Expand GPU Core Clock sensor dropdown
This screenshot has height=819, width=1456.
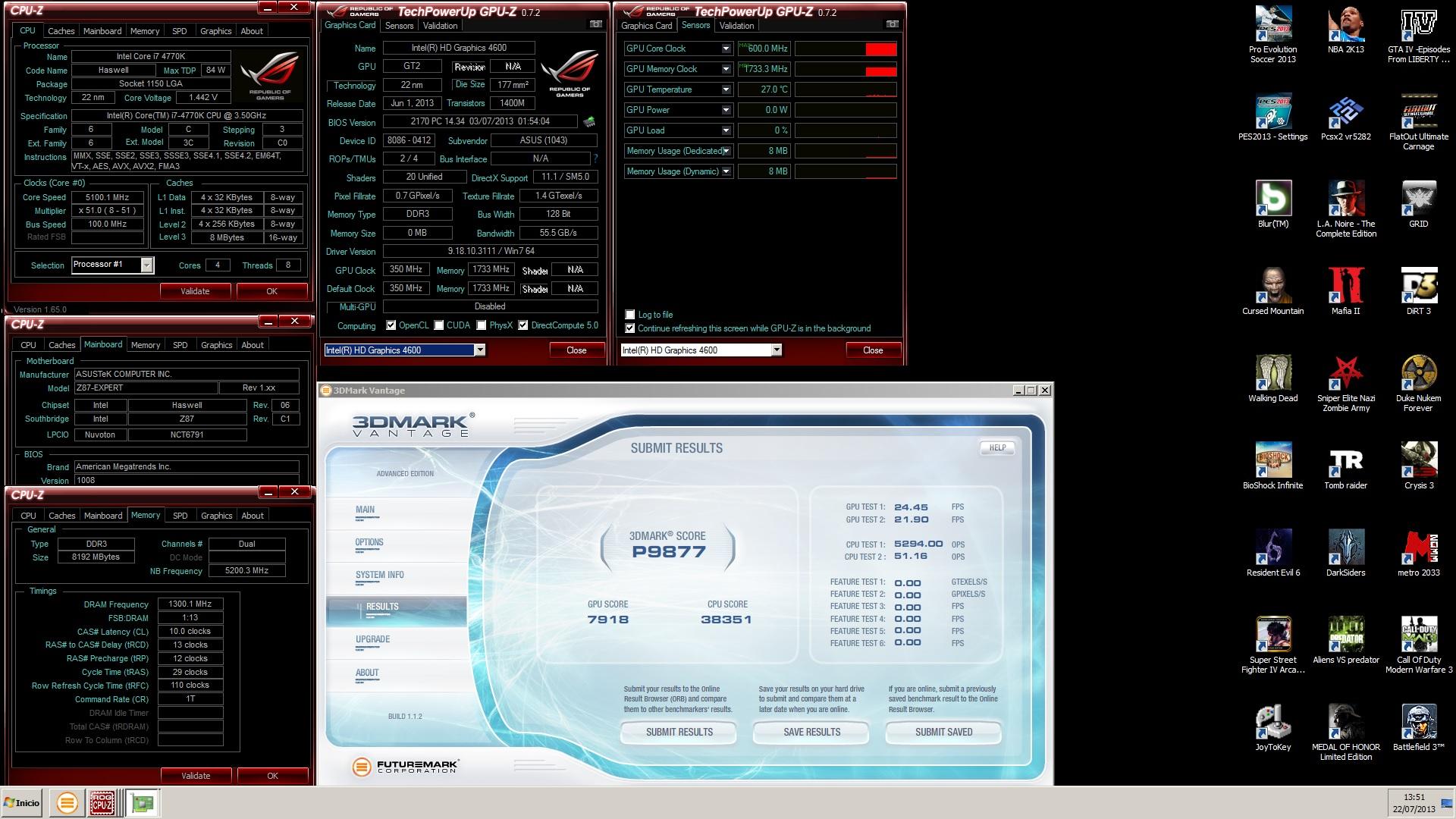pos(726,49)
